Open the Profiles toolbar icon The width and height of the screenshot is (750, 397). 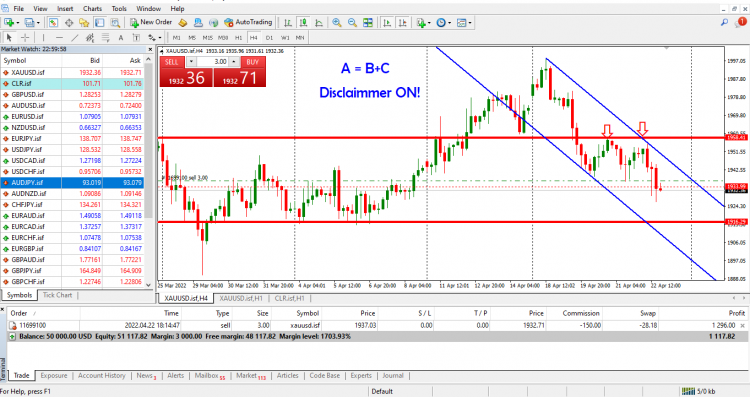coord(30,22)
